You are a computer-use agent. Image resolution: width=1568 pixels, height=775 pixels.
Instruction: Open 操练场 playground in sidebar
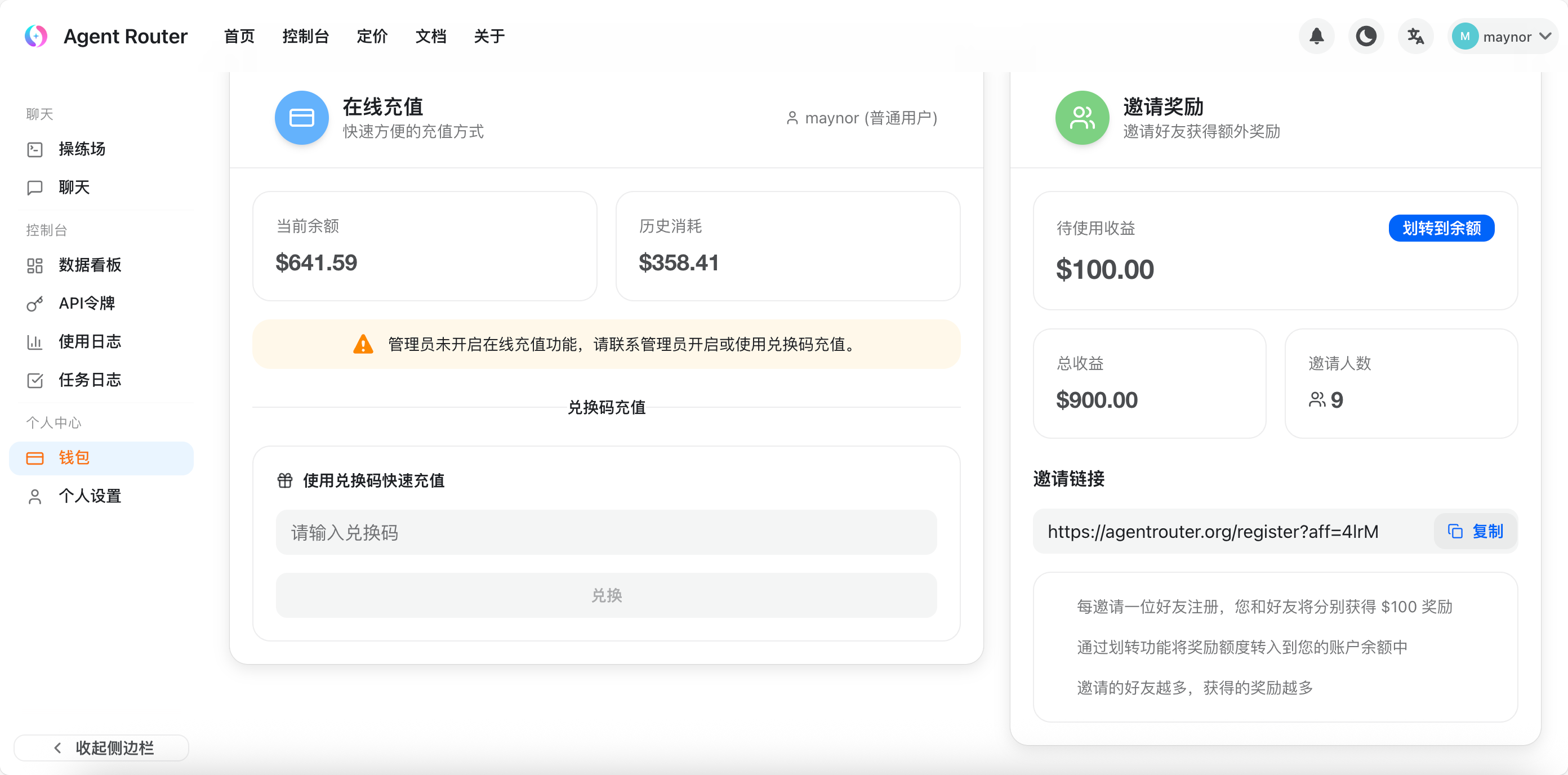pos(82,149)
